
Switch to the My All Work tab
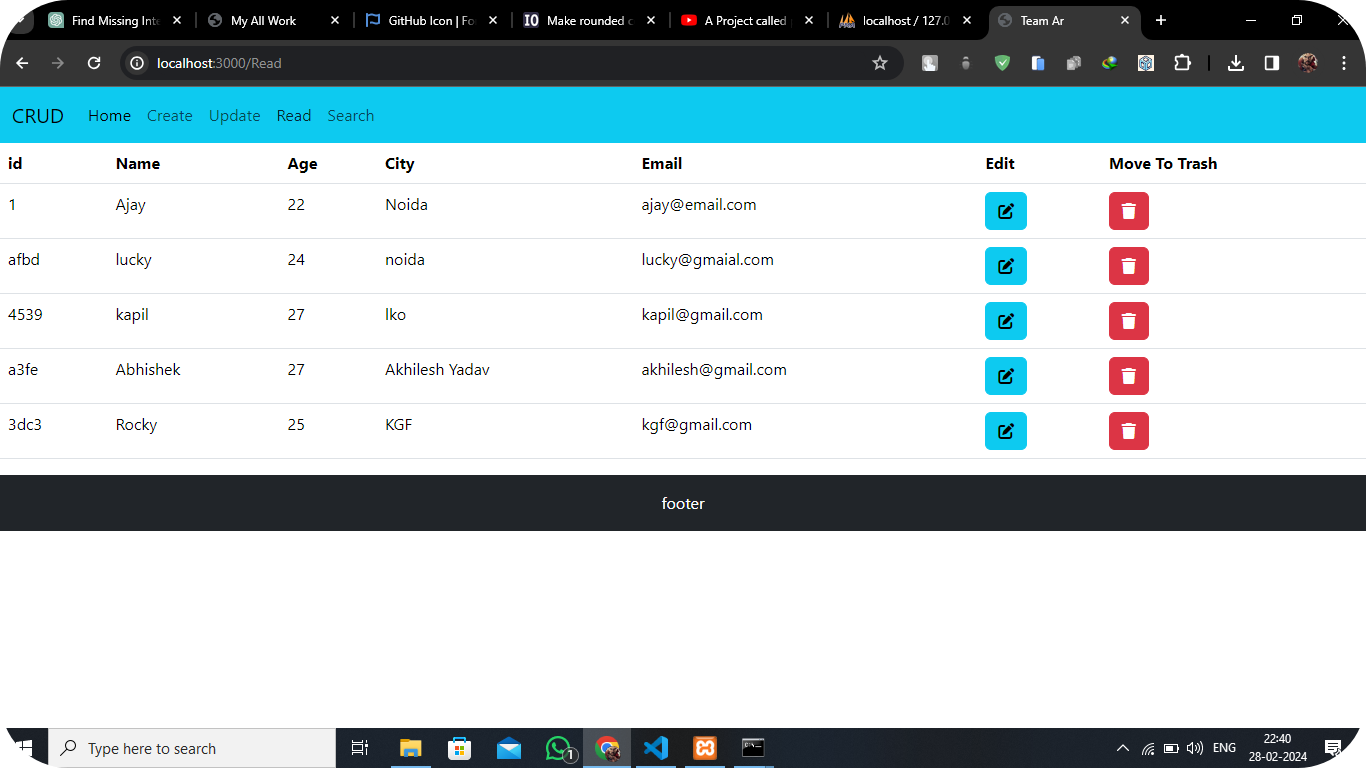[263, 20]
